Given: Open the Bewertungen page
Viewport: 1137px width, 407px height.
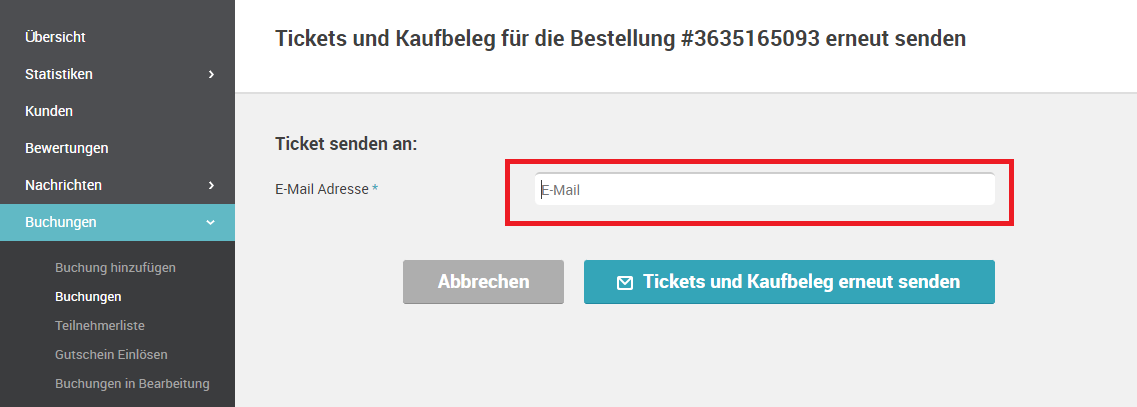Looking at the screenshot, I should pos(67,148).
